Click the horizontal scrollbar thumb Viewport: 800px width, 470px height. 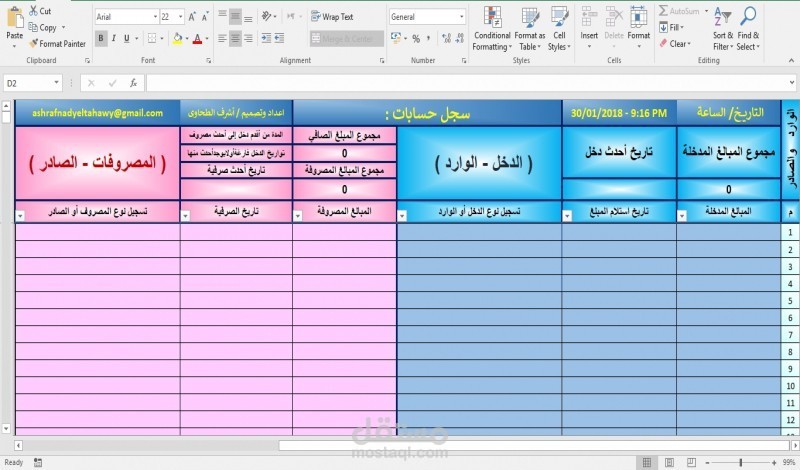point(534,446)
